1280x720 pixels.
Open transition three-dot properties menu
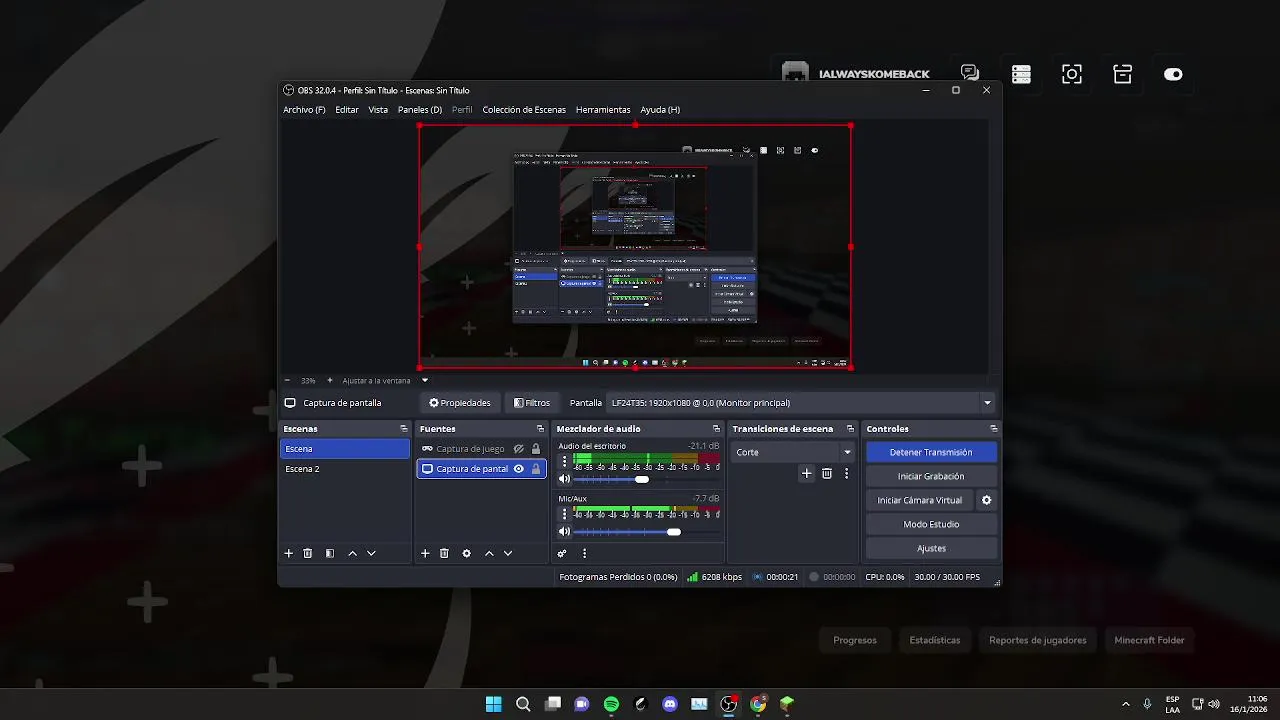coord(846,474)
